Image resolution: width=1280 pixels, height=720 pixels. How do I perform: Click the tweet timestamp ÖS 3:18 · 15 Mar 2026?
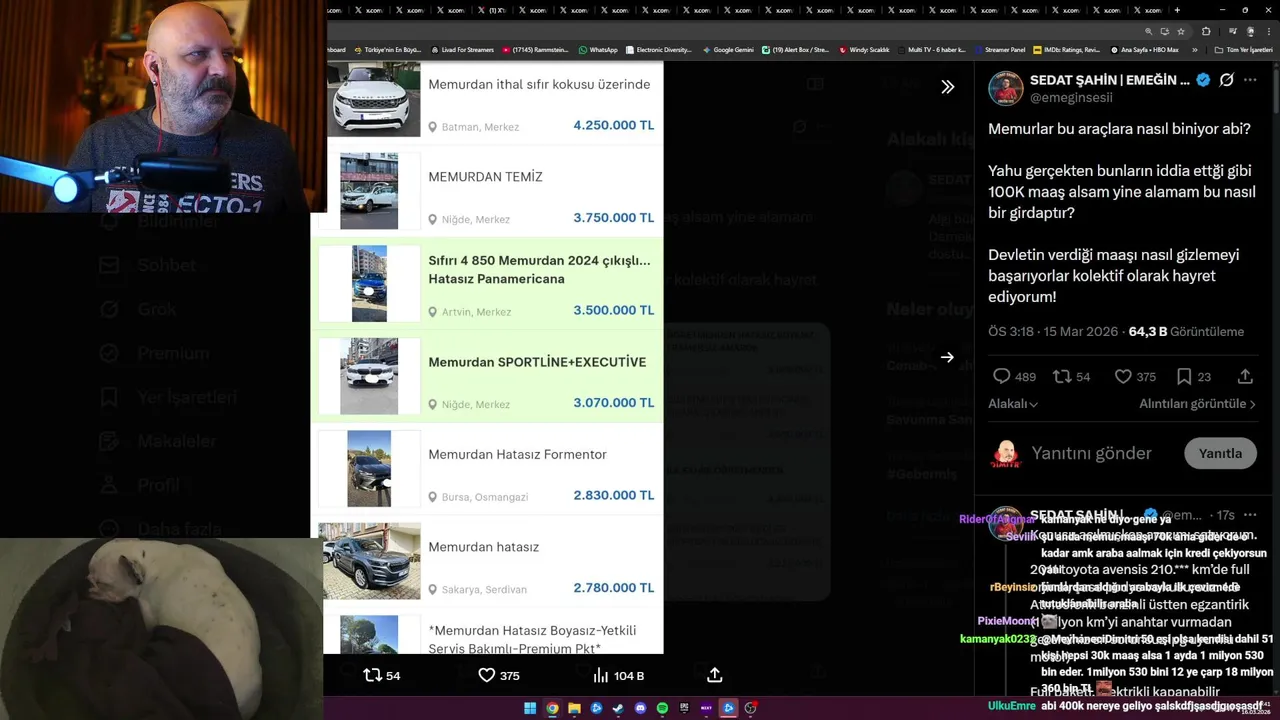(x=1053, y=332)
